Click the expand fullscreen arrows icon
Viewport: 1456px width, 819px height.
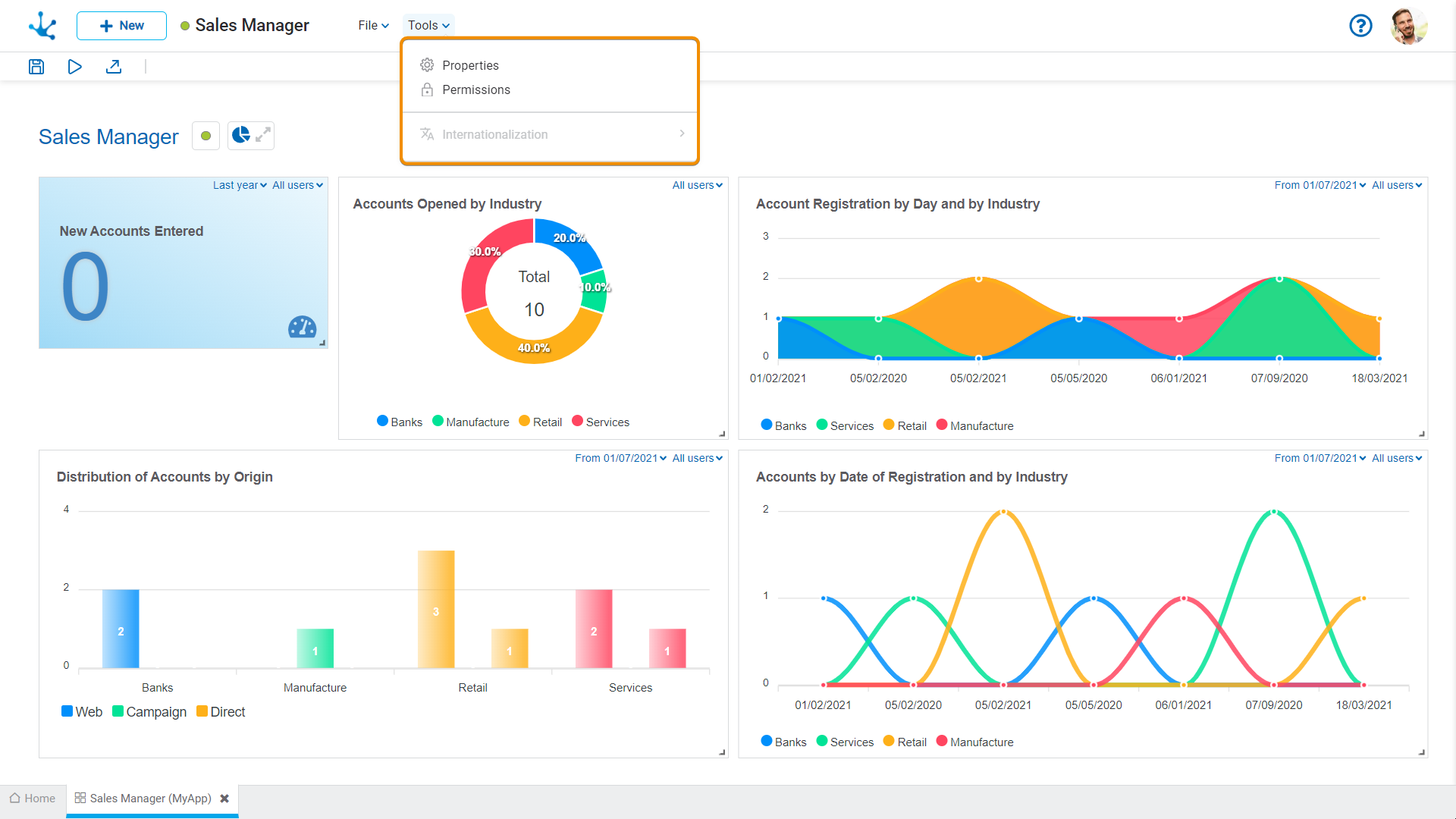click(x=262, y=136)
